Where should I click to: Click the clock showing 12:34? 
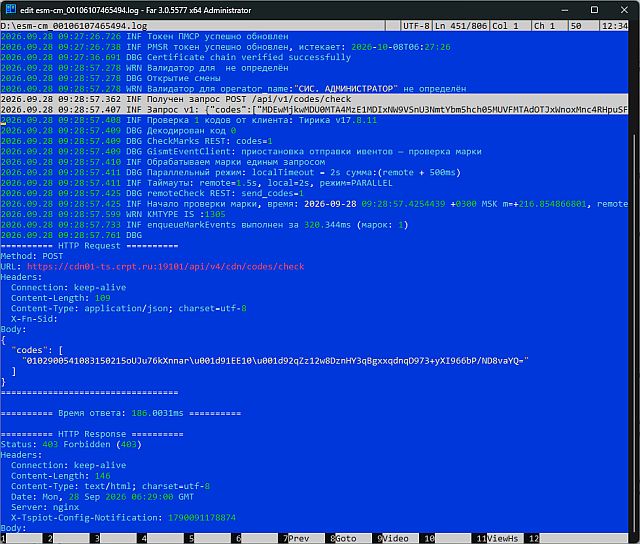(x=615, y=26)
